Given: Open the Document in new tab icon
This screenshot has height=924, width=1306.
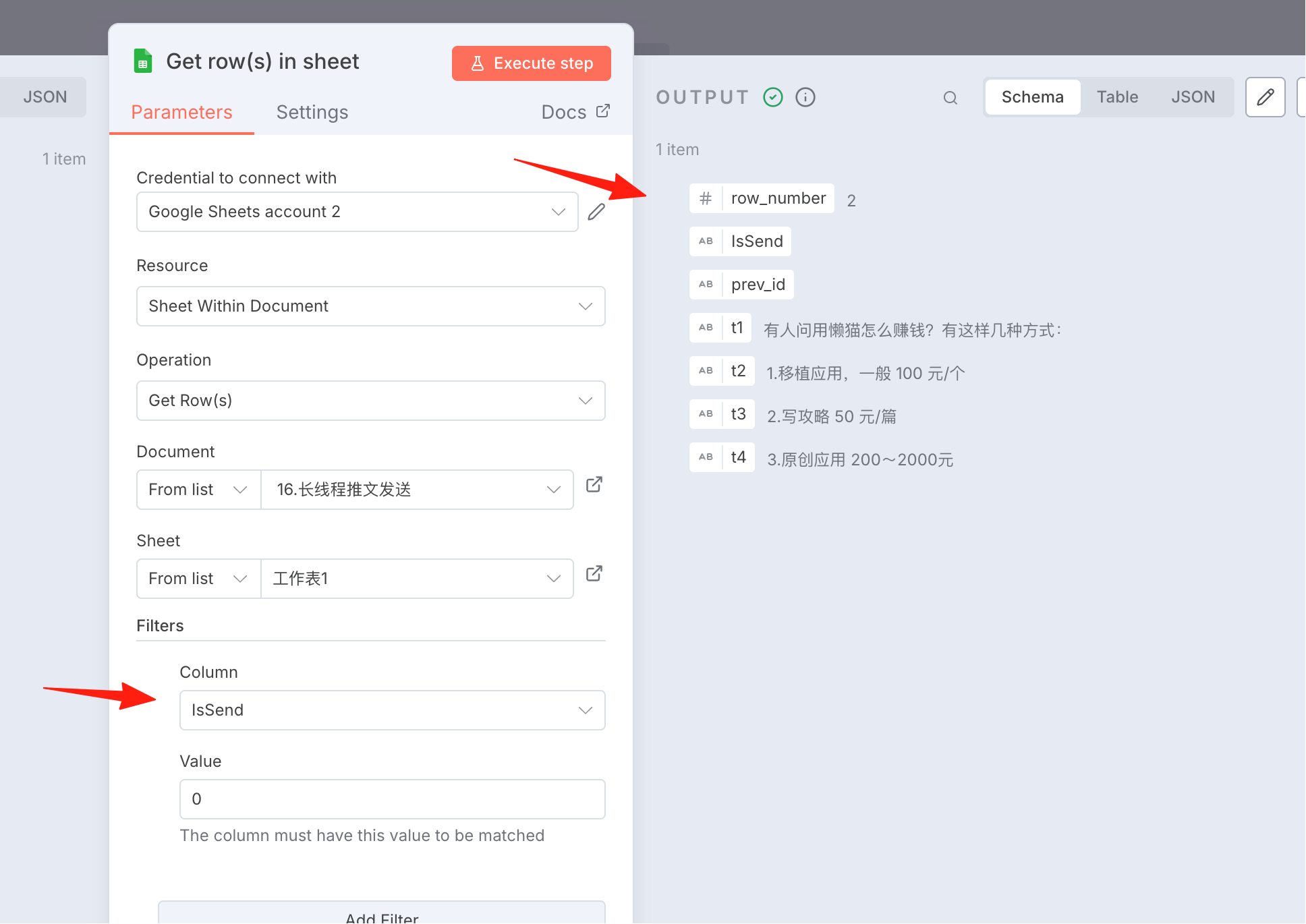Looking at the screenshot, I should tap(594, 485).
